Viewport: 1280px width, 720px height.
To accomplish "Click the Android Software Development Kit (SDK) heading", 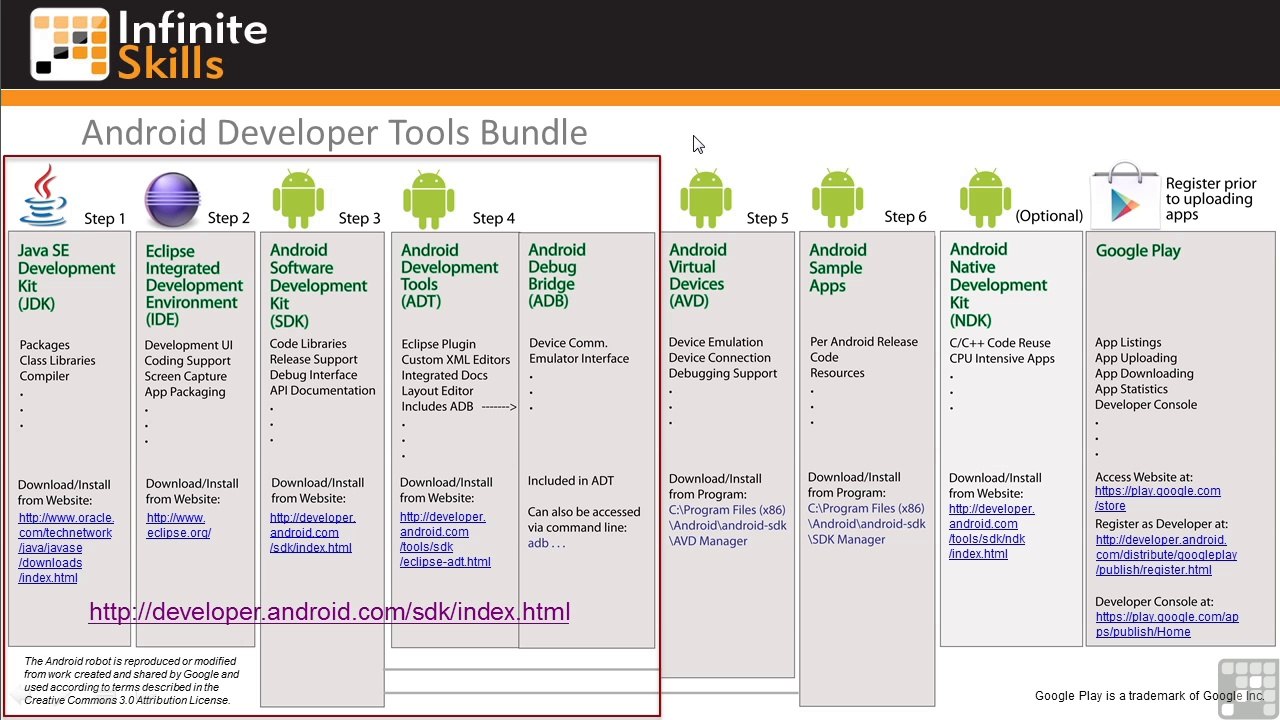I will (x=318, y=285).
